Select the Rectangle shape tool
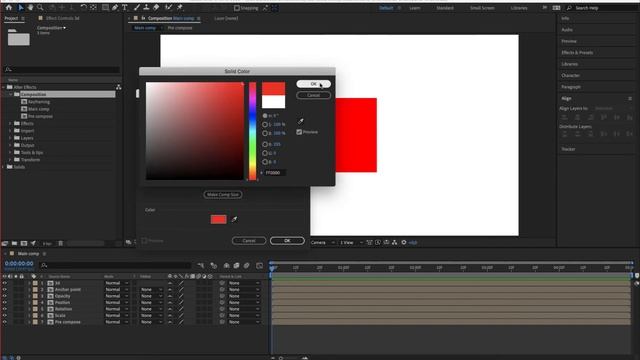Image resolution: width=640 pixels, height=360 pixels. 105,7
